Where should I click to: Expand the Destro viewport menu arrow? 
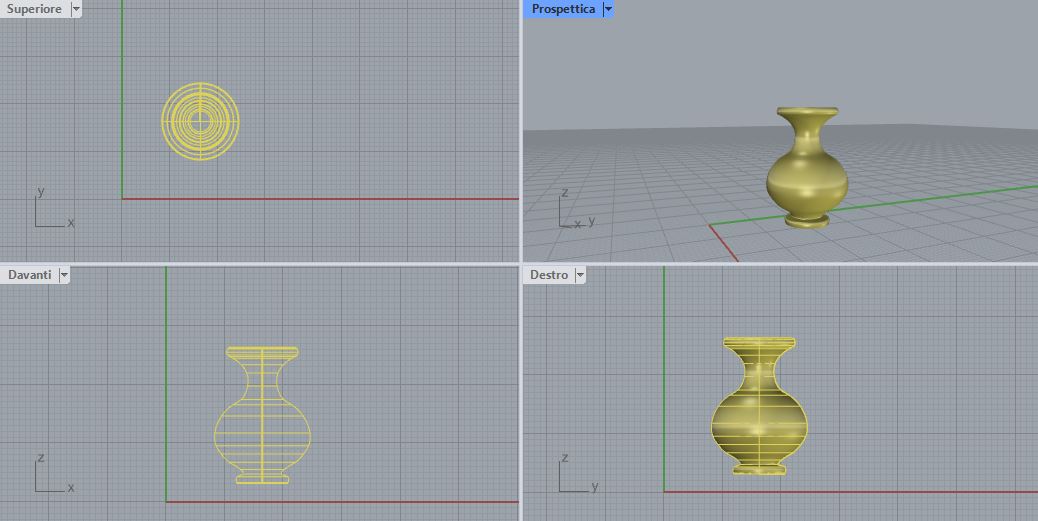[580, 275]
